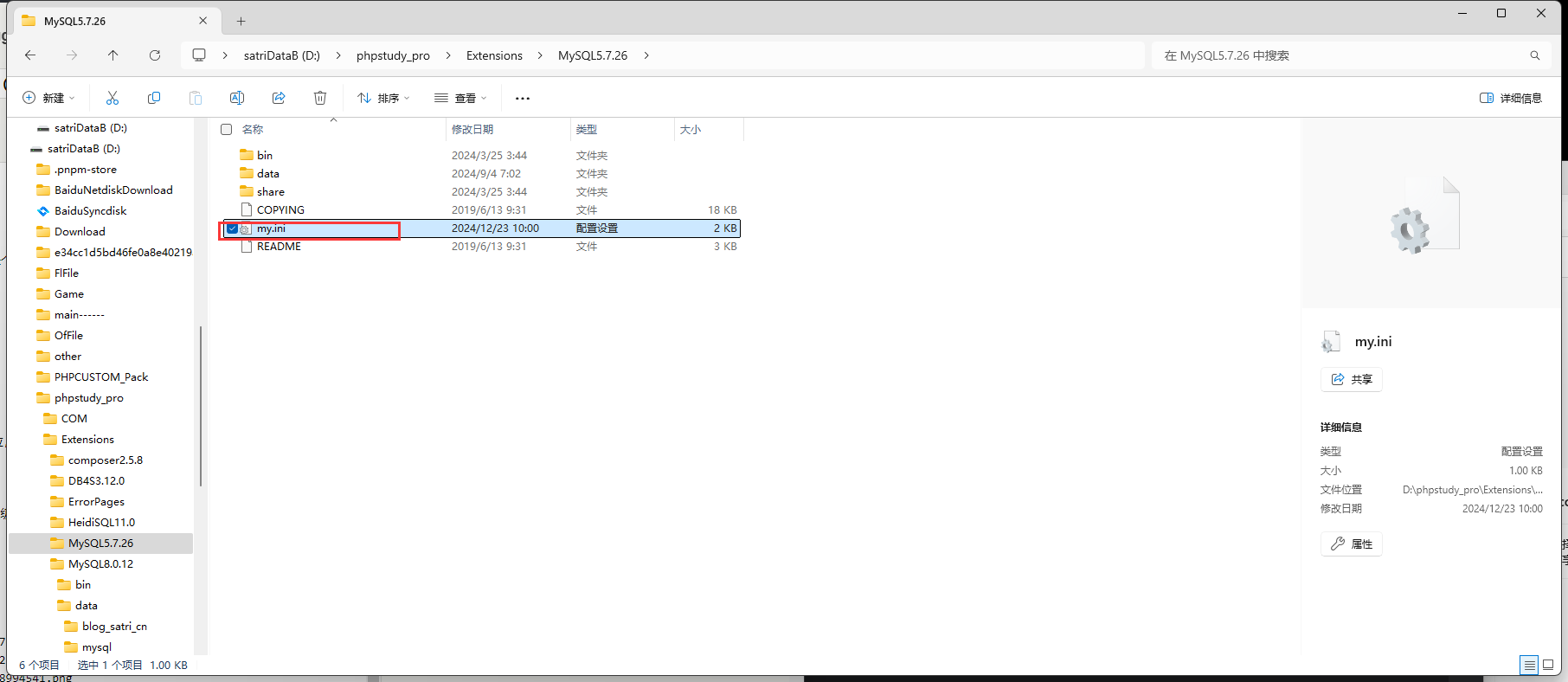Select the Download folder in sidebar
Image resolution: width=1568 pixels, height=682 pixels.
point(80,232)
